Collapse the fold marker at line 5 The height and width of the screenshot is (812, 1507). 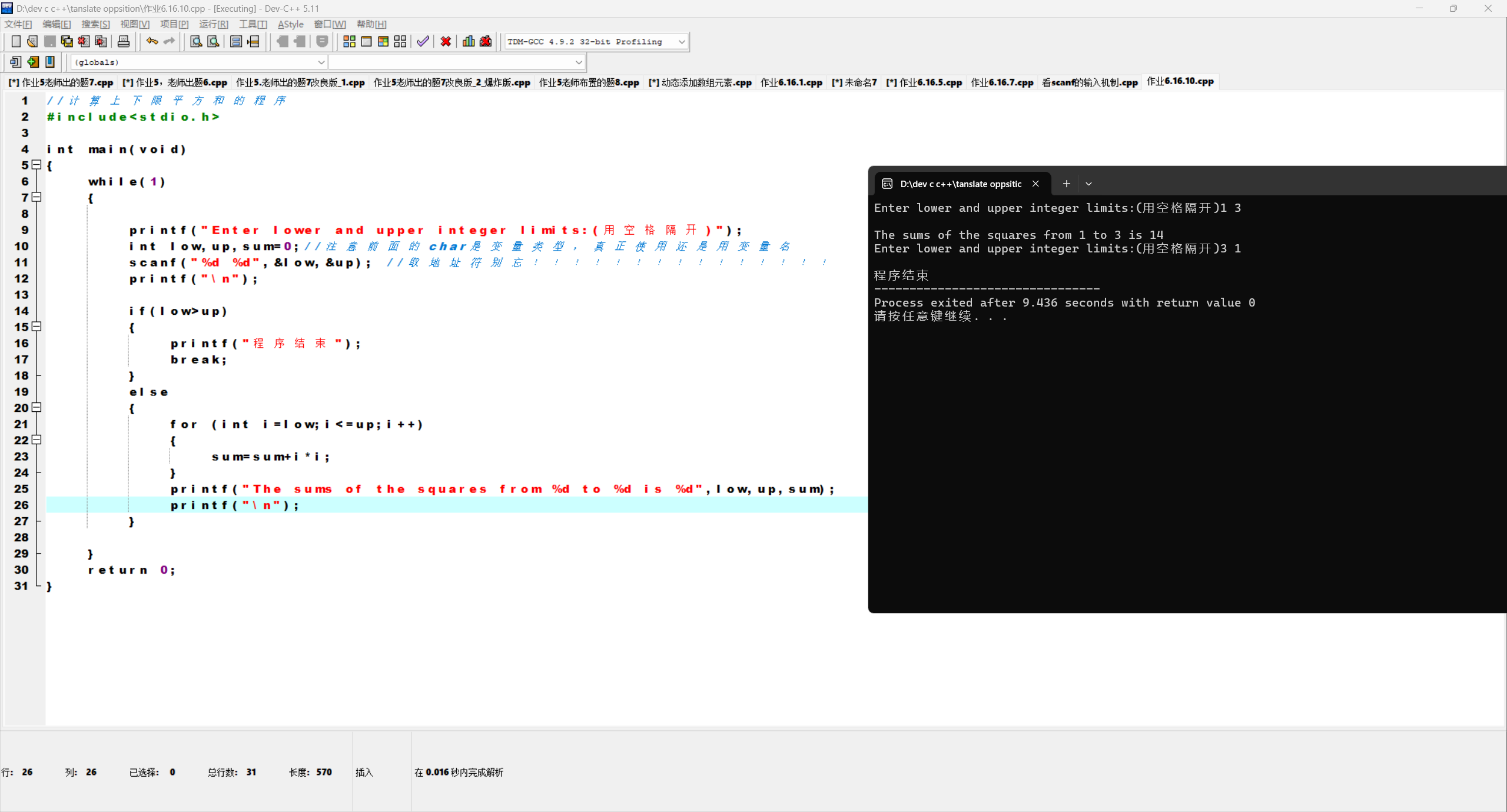[x=36, y=165]
